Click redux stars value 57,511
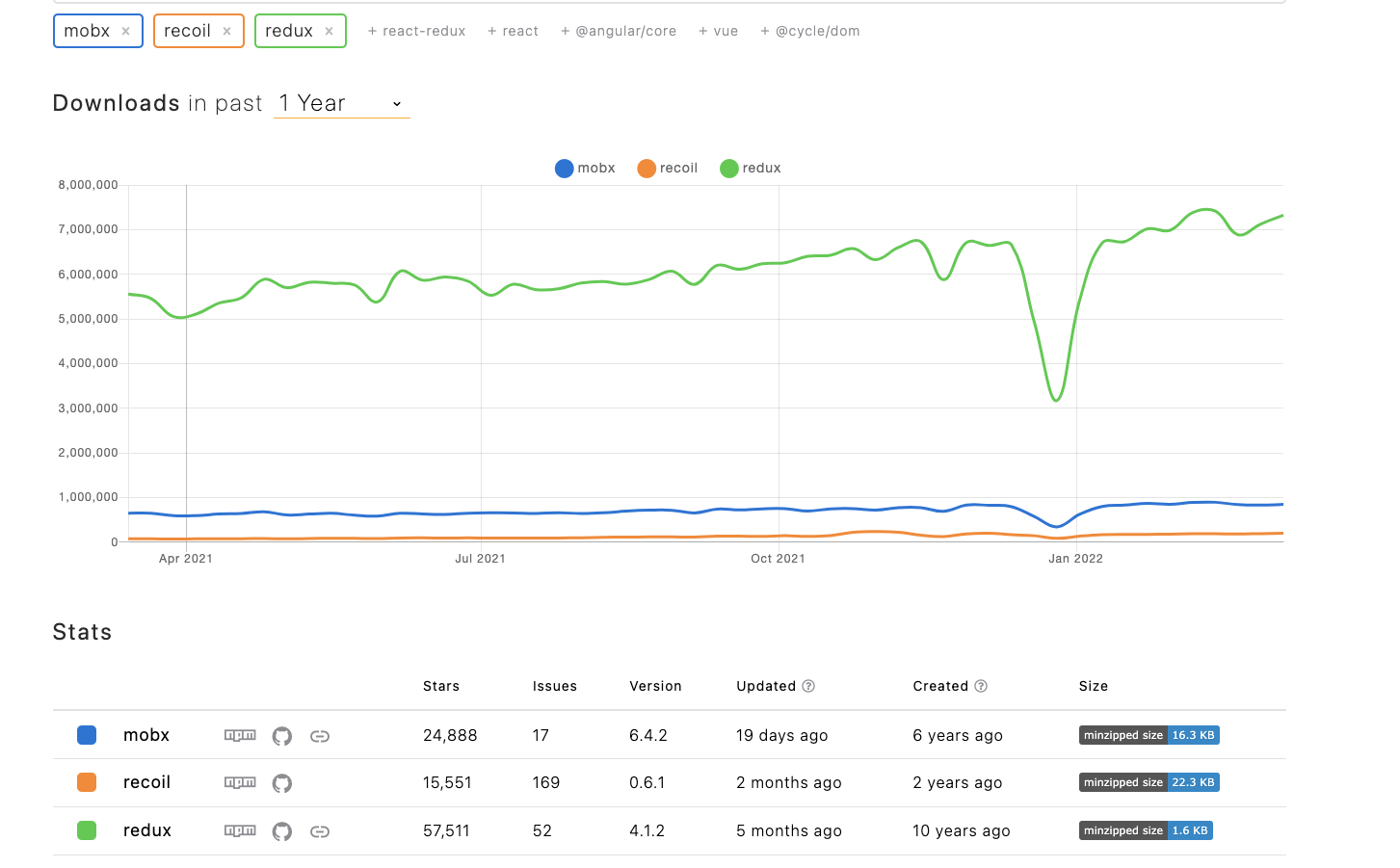Image resolution: width=1400 pixels, height=868 pixels. tap(446, 830)
